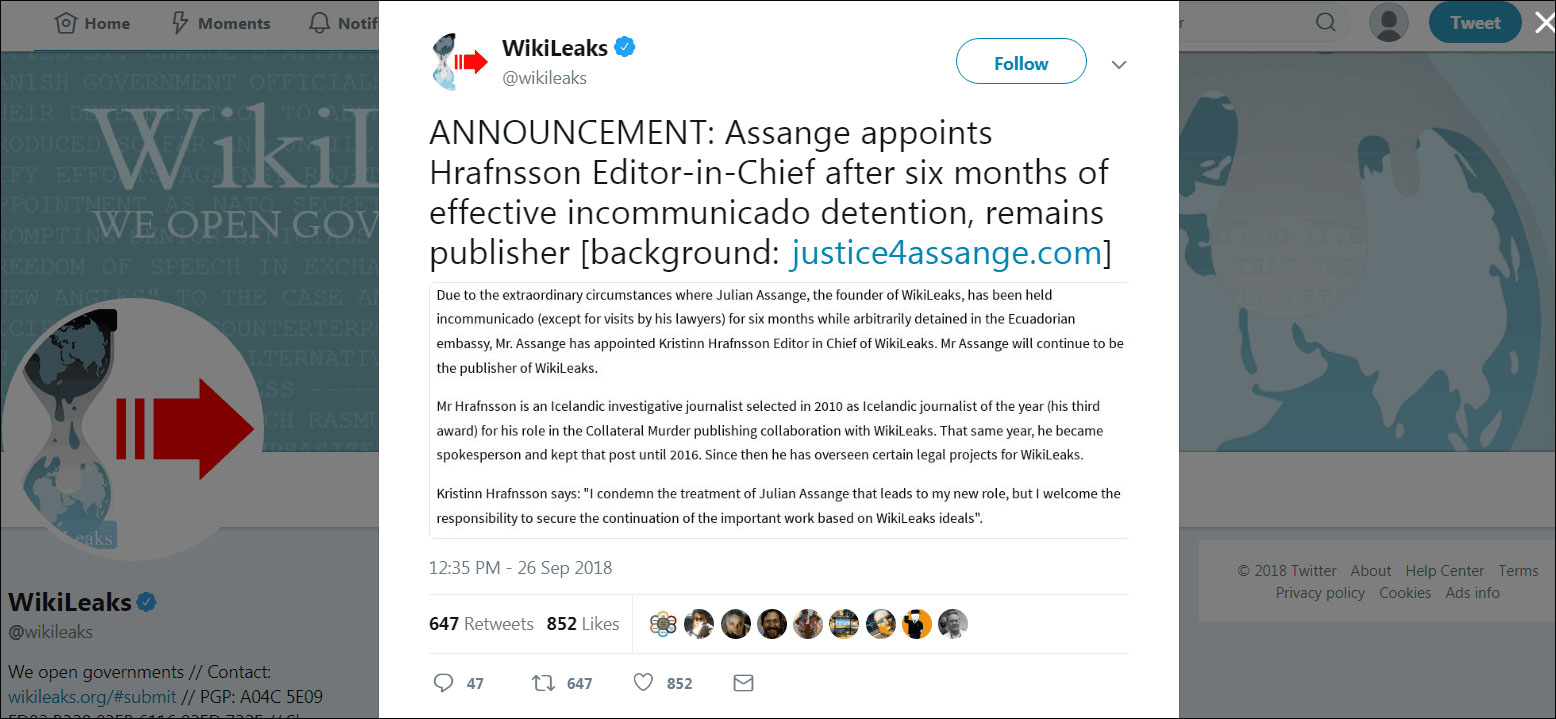Click the retweet arrows icon
This screenshot has height=719, width=1556.
tap(543, 683)
